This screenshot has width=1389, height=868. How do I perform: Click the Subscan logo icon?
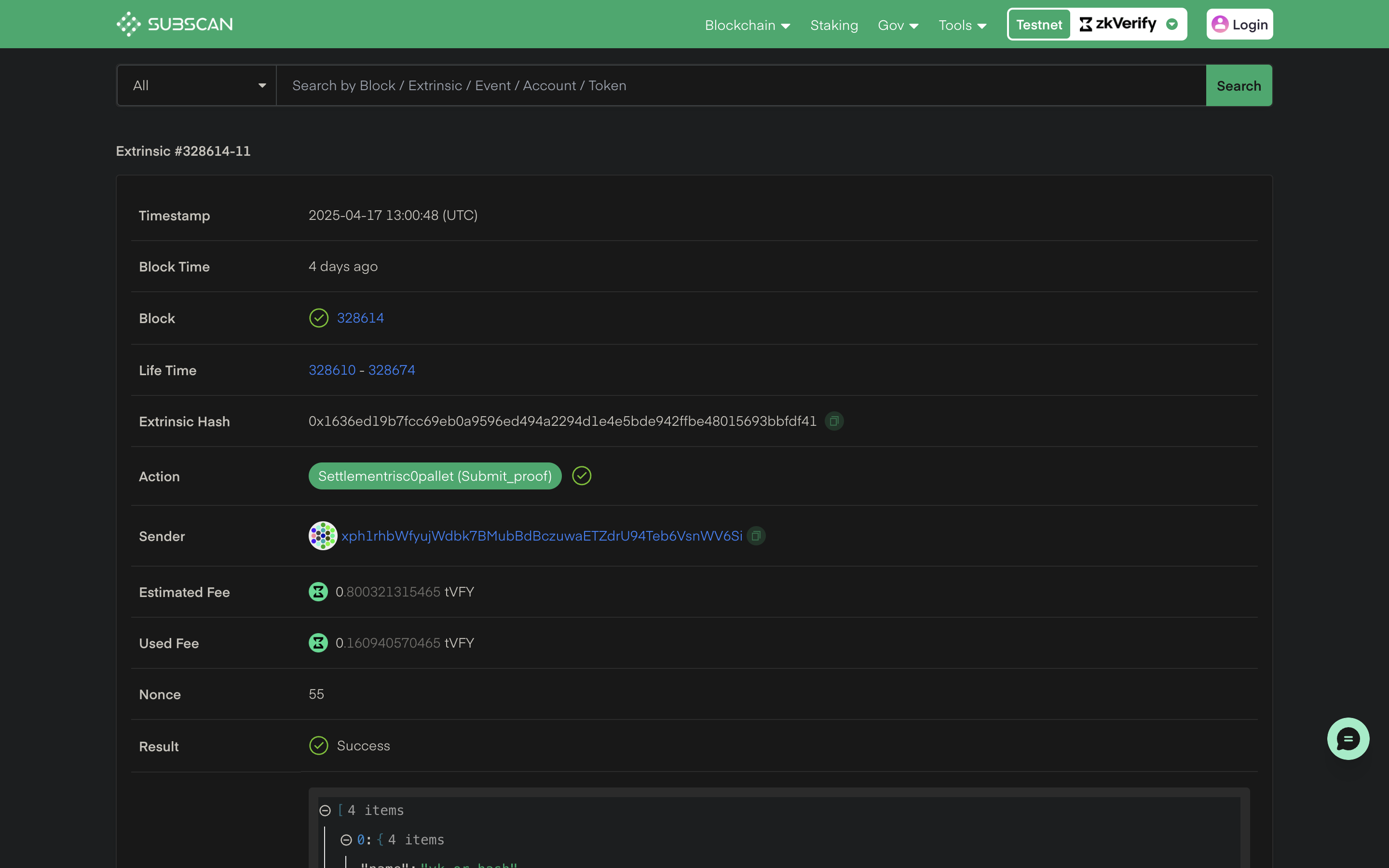129,24
